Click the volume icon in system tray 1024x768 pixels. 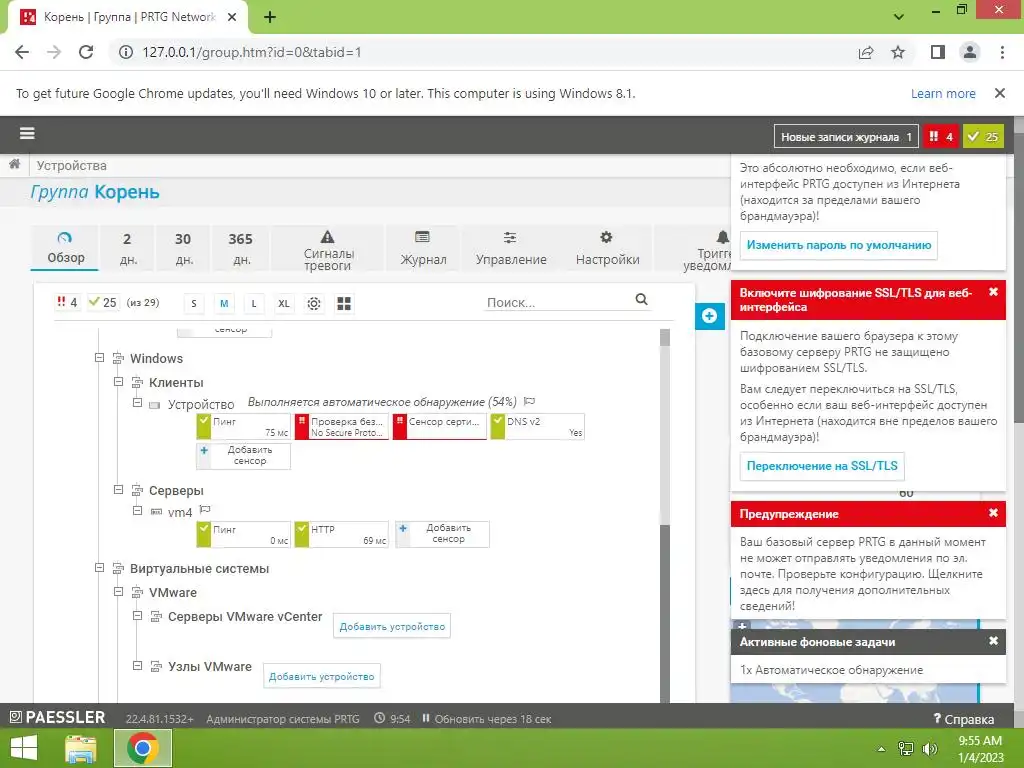coord(929,748)
